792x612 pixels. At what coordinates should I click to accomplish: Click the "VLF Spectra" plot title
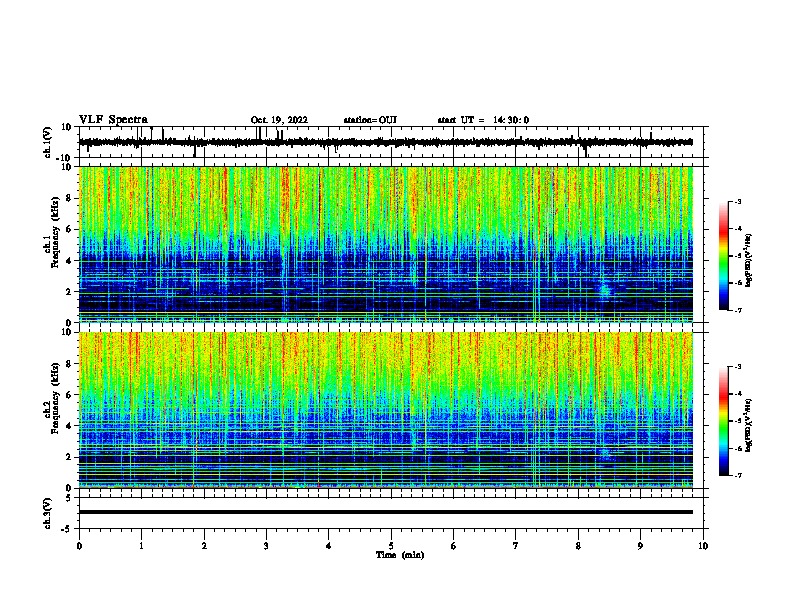(113, 120)
